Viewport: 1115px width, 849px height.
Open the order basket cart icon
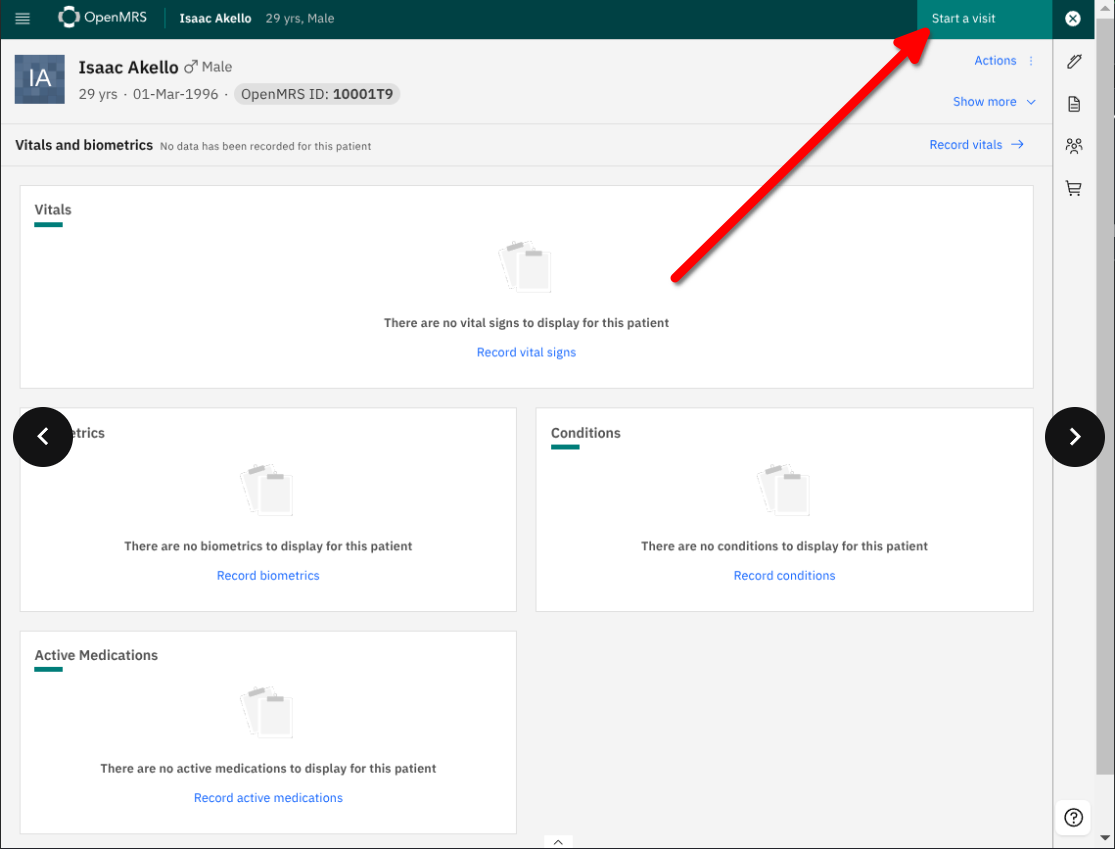(1074, 188)
